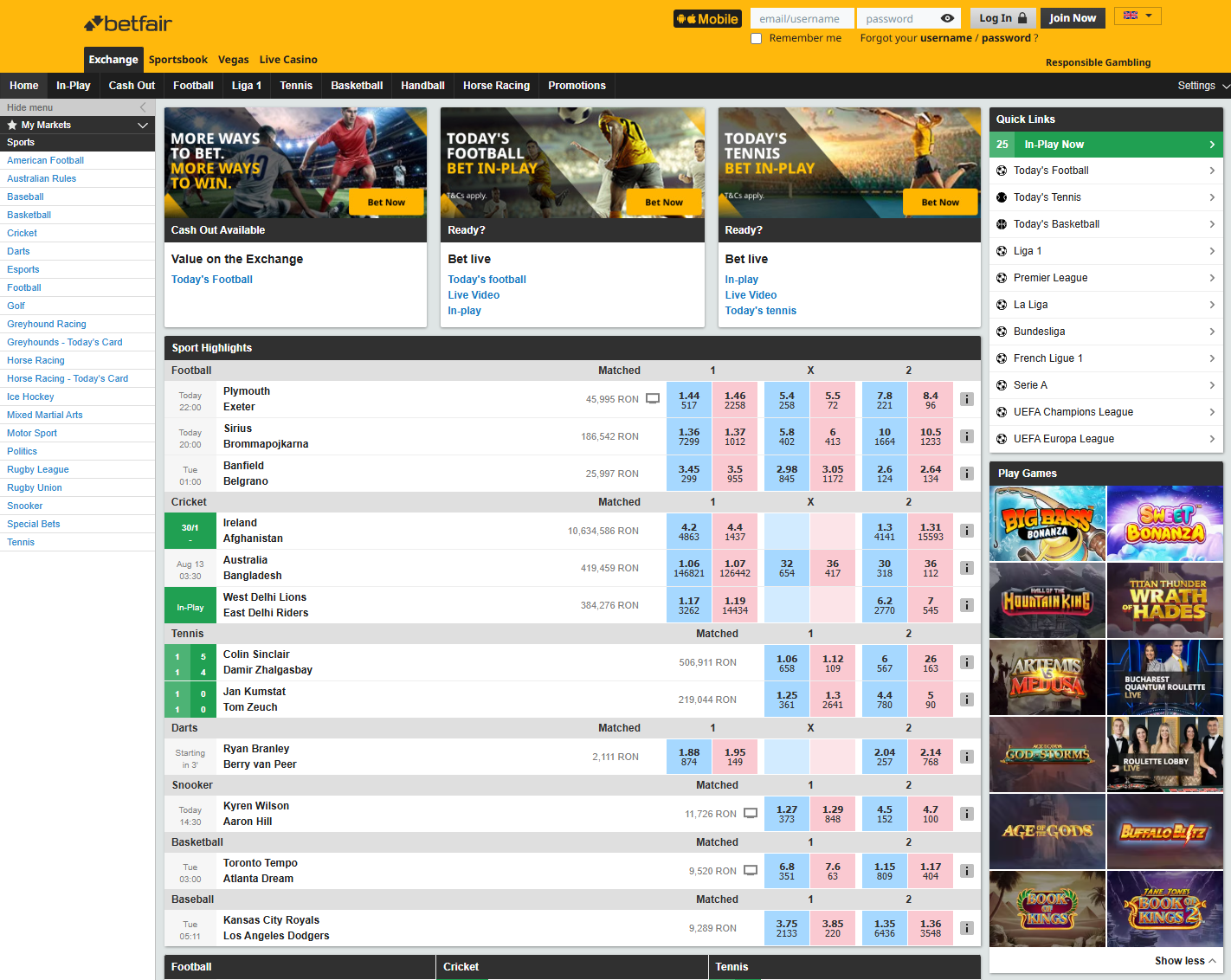This screenshot has height=980, width=1231.
Task: Click the Serie A football icon
Action: click(1002, 385)
